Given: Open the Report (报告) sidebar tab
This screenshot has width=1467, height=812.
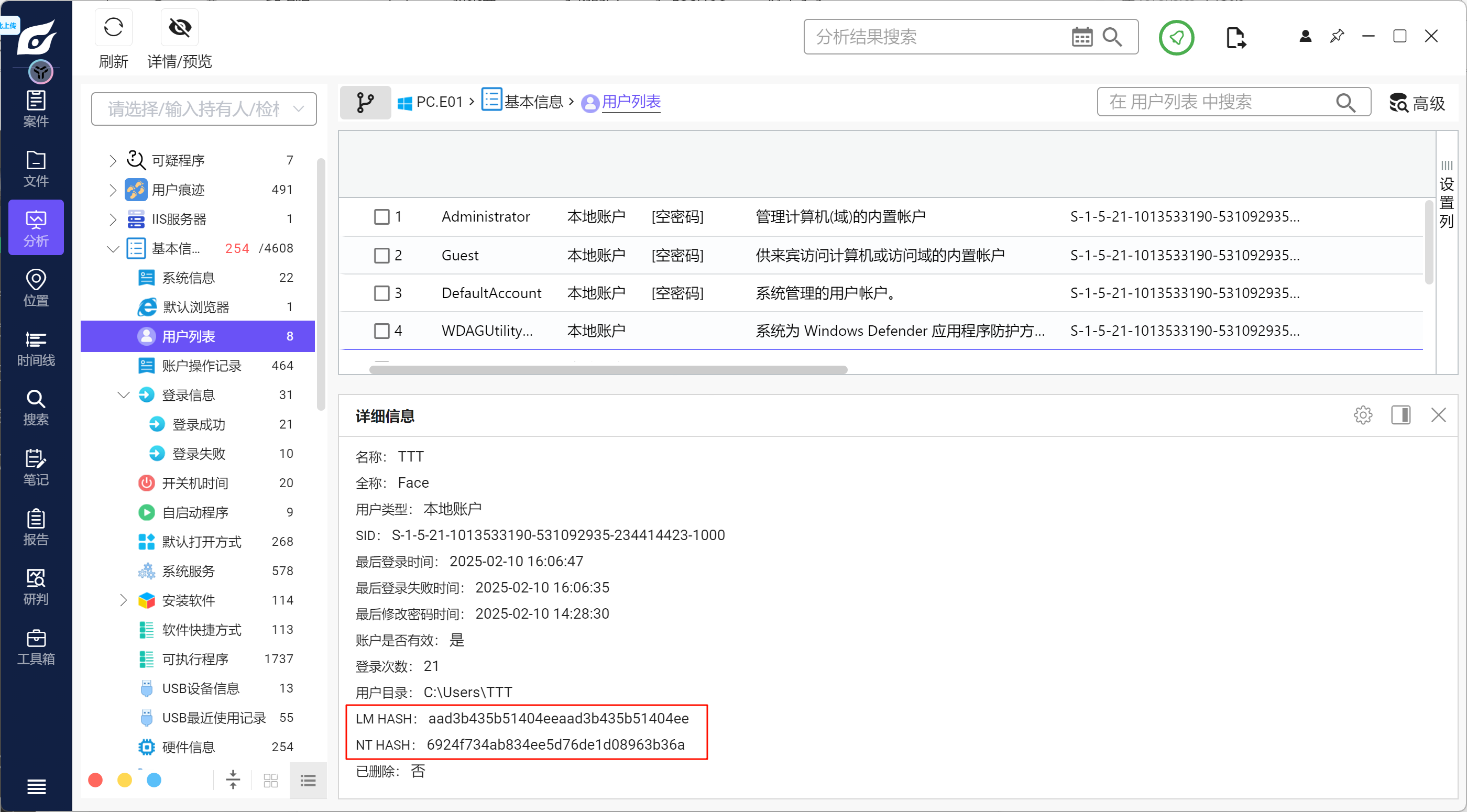Looking at the screenshot, I should click(36, 528).
